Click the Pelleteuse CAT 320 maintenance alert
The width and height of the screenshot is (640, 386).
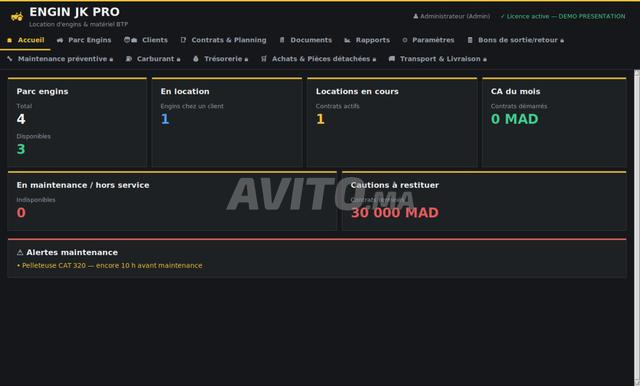(x=110, y=265)
